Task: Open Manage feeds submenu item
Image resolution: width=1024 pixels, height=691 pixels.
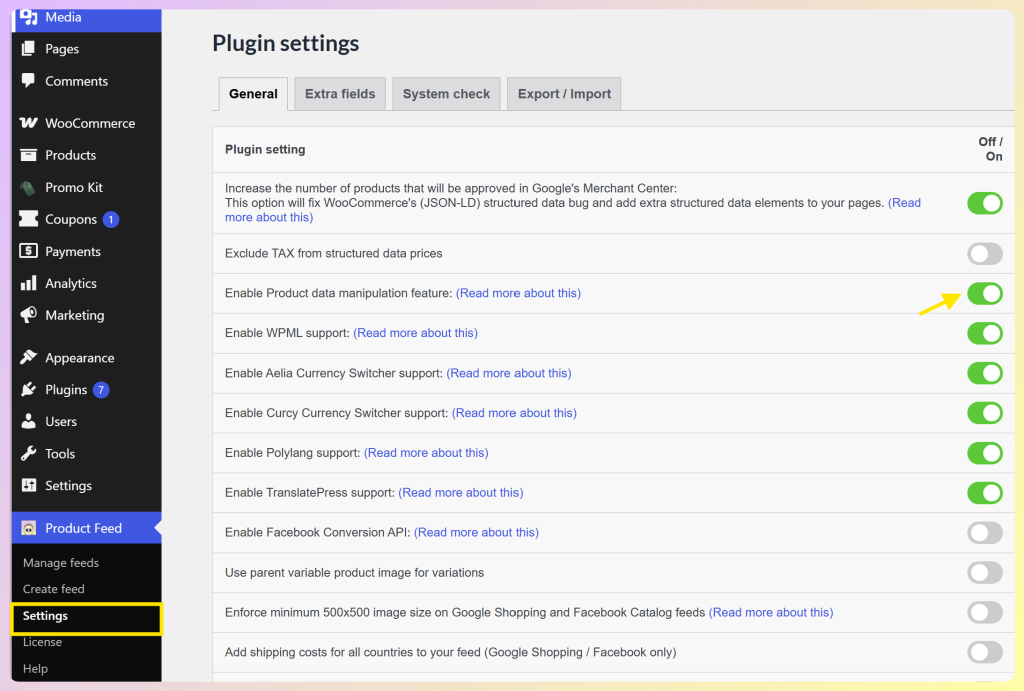Action: 61,562
